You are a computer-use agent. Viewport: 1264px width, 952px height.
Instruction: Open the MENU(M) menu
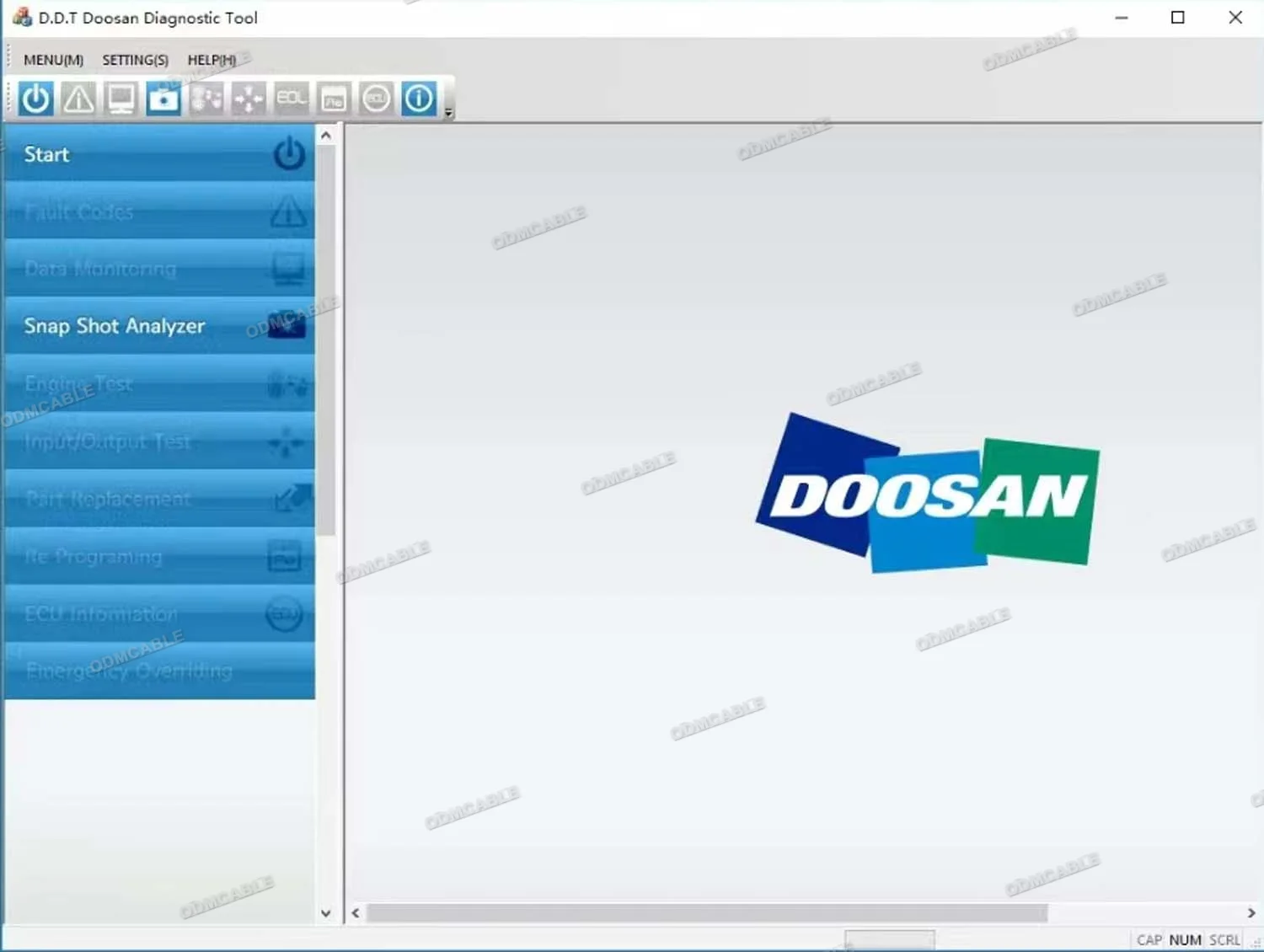tap(53, 60)
